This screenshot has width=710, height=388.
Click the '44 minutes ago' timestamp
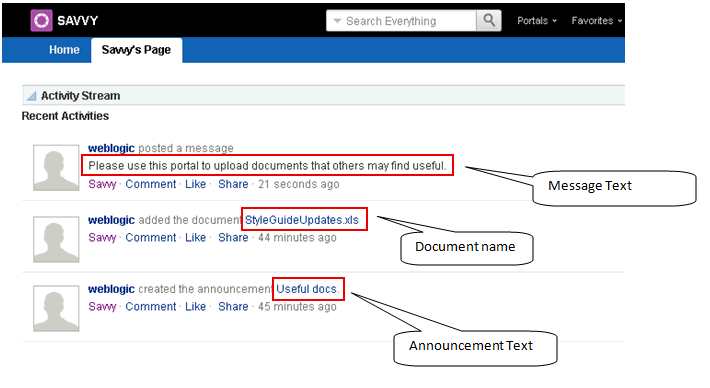(x=297, y=238)
